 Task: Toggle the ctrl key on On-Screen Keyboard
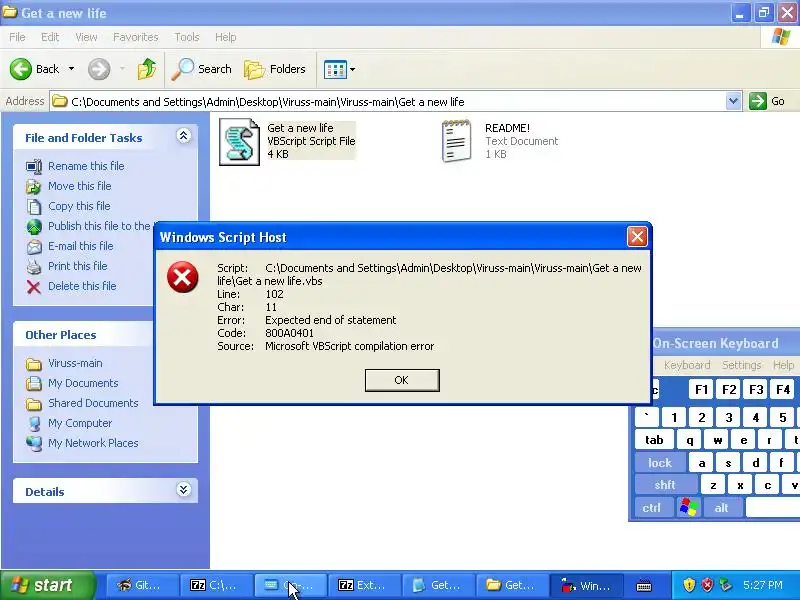pos(652,508)
